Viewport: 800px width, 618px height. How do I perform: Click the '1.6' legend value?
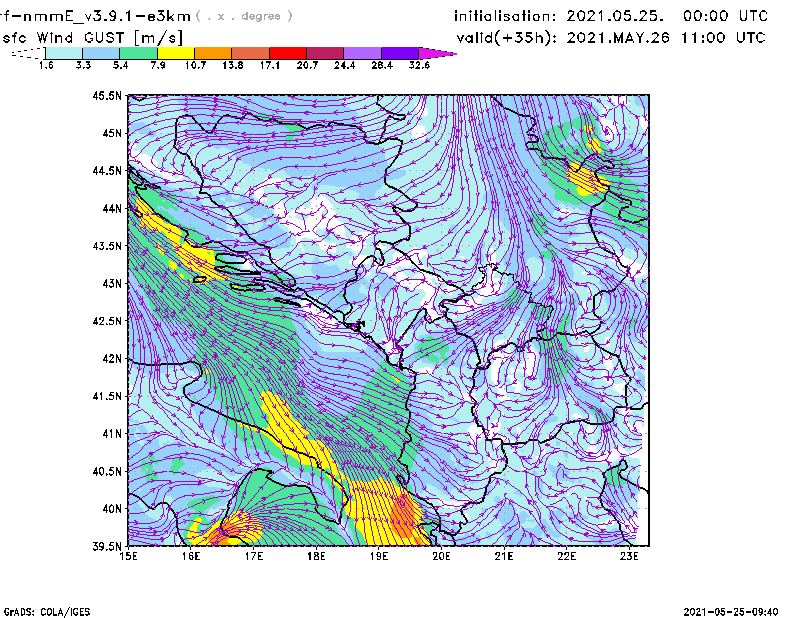tap(46, 65)
